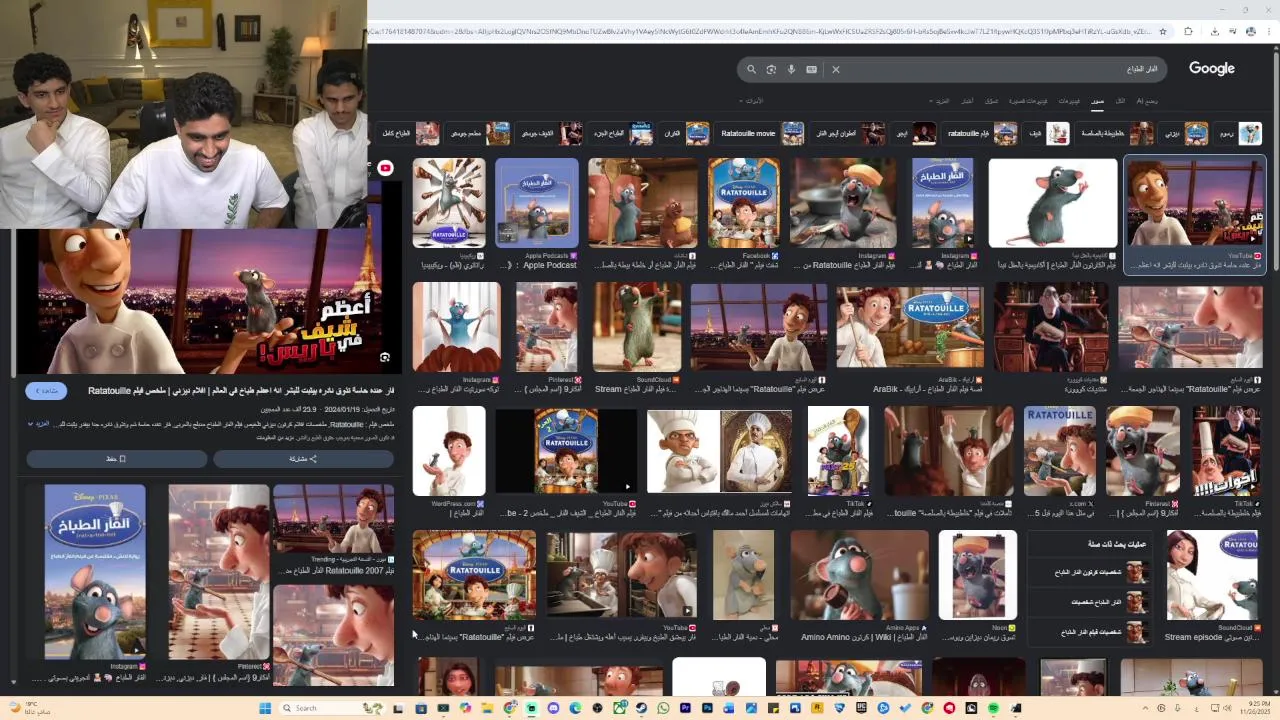Select the 'فيلم ratatouille' suggestion chip
Screen dimensions: 1280x720
(982, 133)
